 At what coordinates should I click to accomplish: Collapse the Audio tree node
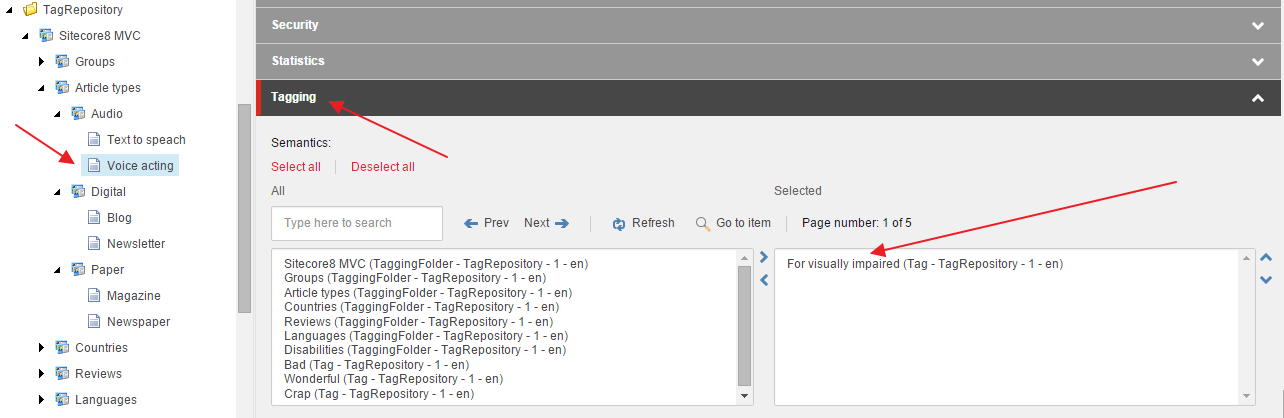(58, 114)
